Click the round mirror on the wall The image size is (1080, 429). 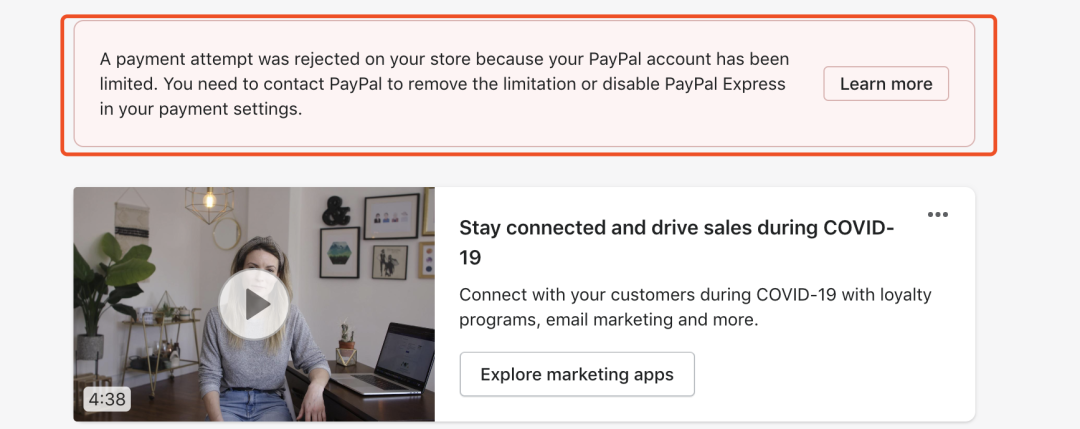click(x=227, y=233)
